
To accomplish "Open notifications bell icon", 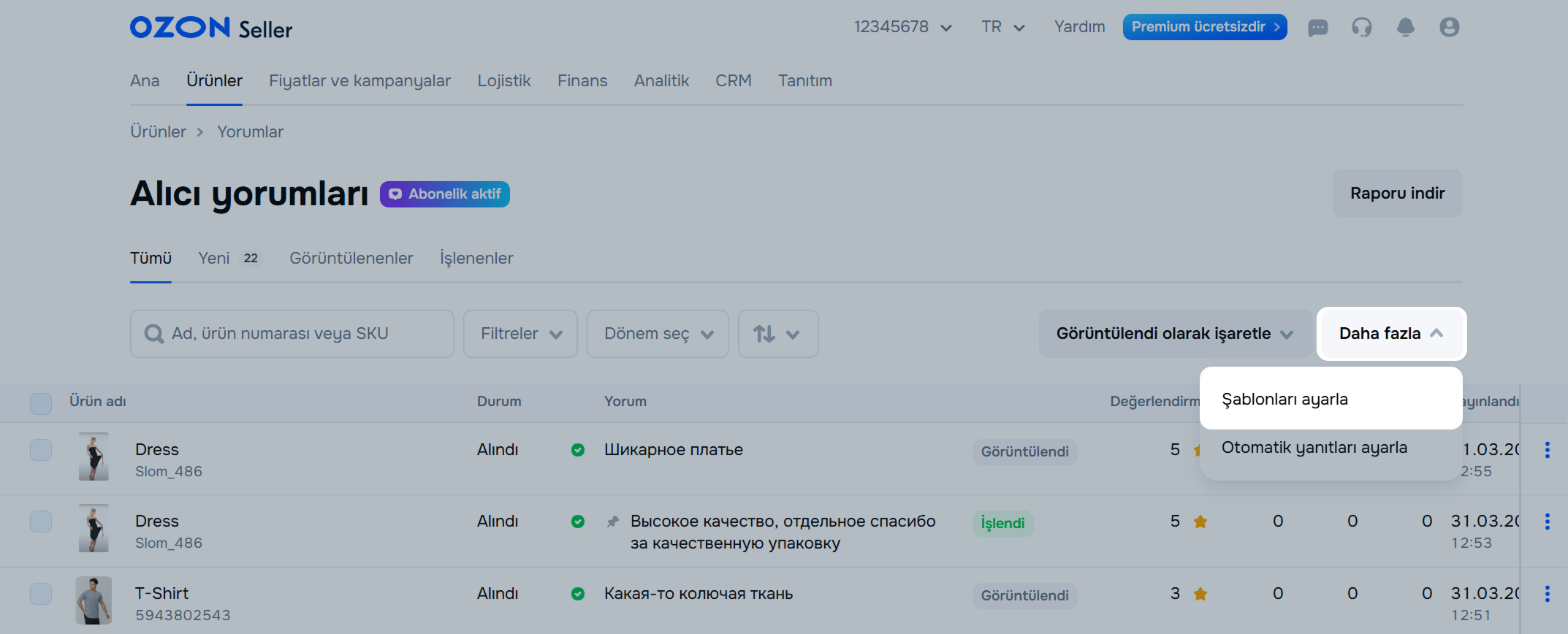I will (1405, 28).
